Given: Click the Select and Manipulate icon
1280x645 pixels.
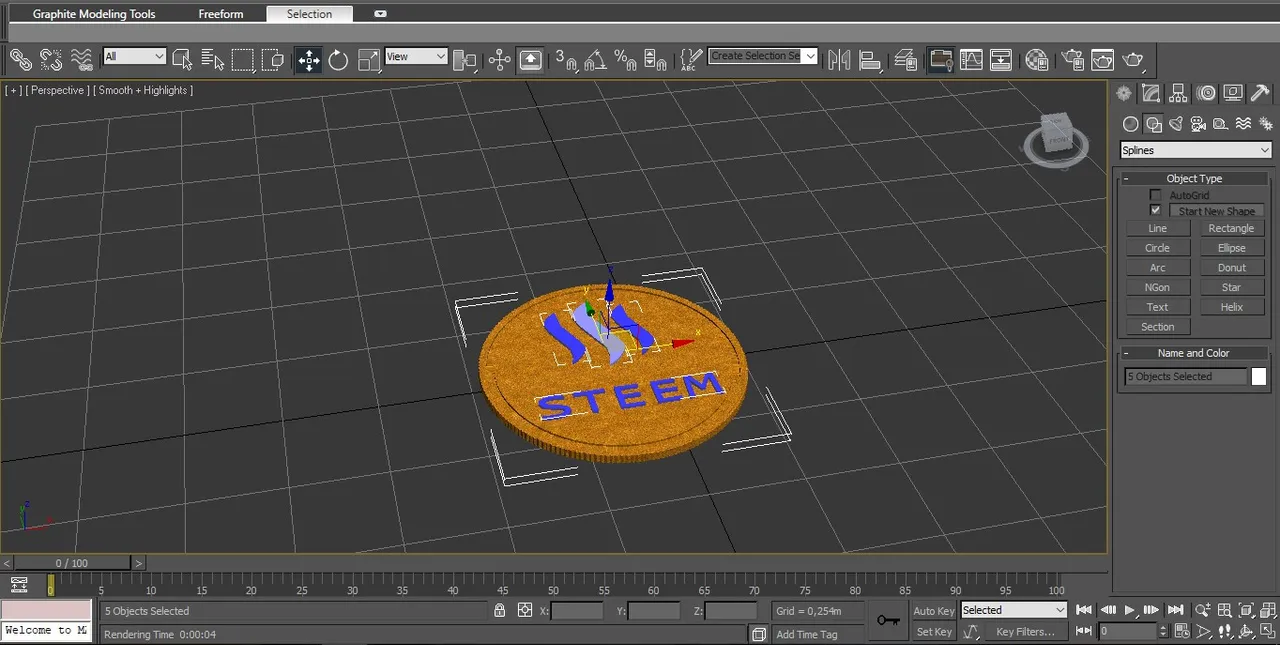Looking at the screenshot, I should [499, 60].
